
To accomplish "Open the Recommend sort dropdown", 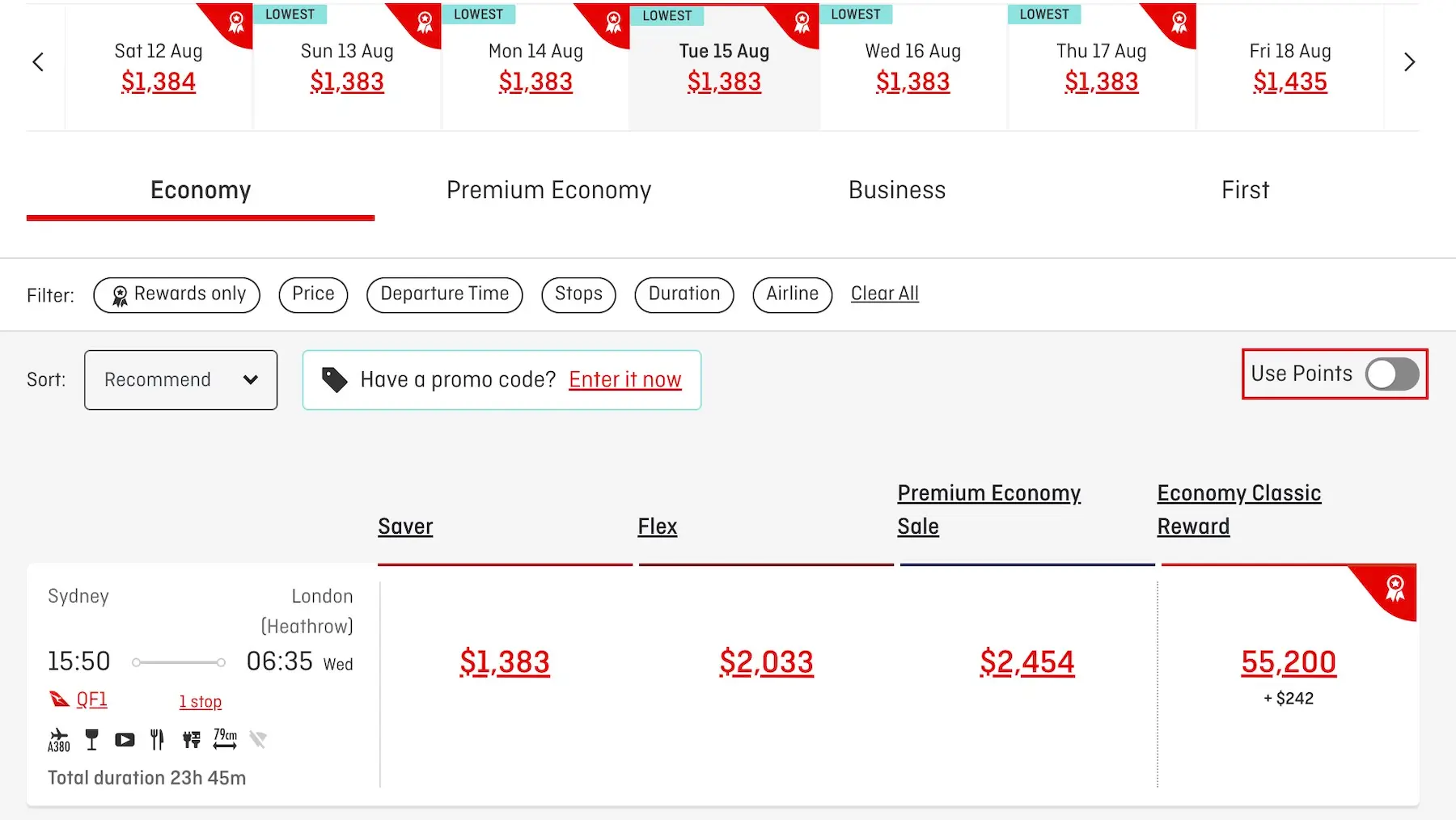I will [x=180, y=380].
